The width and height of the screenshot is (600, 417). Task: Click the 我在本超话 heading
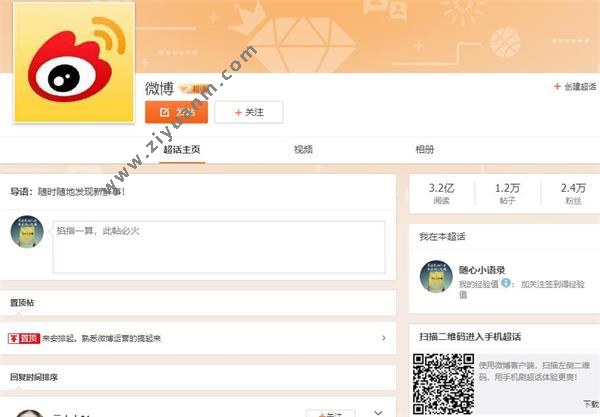[442, 237]
